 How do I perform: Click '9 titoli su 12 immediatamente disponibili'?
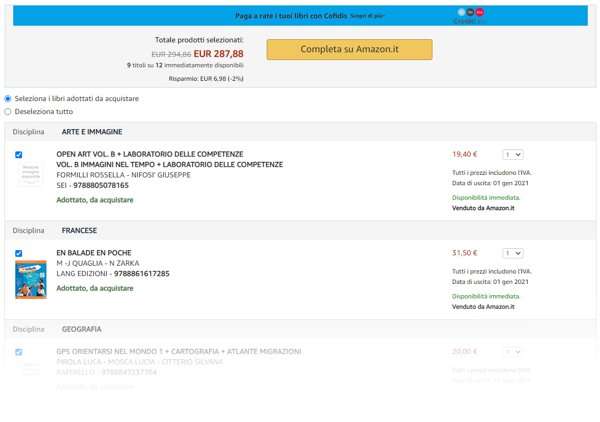(x=185, y=65)
